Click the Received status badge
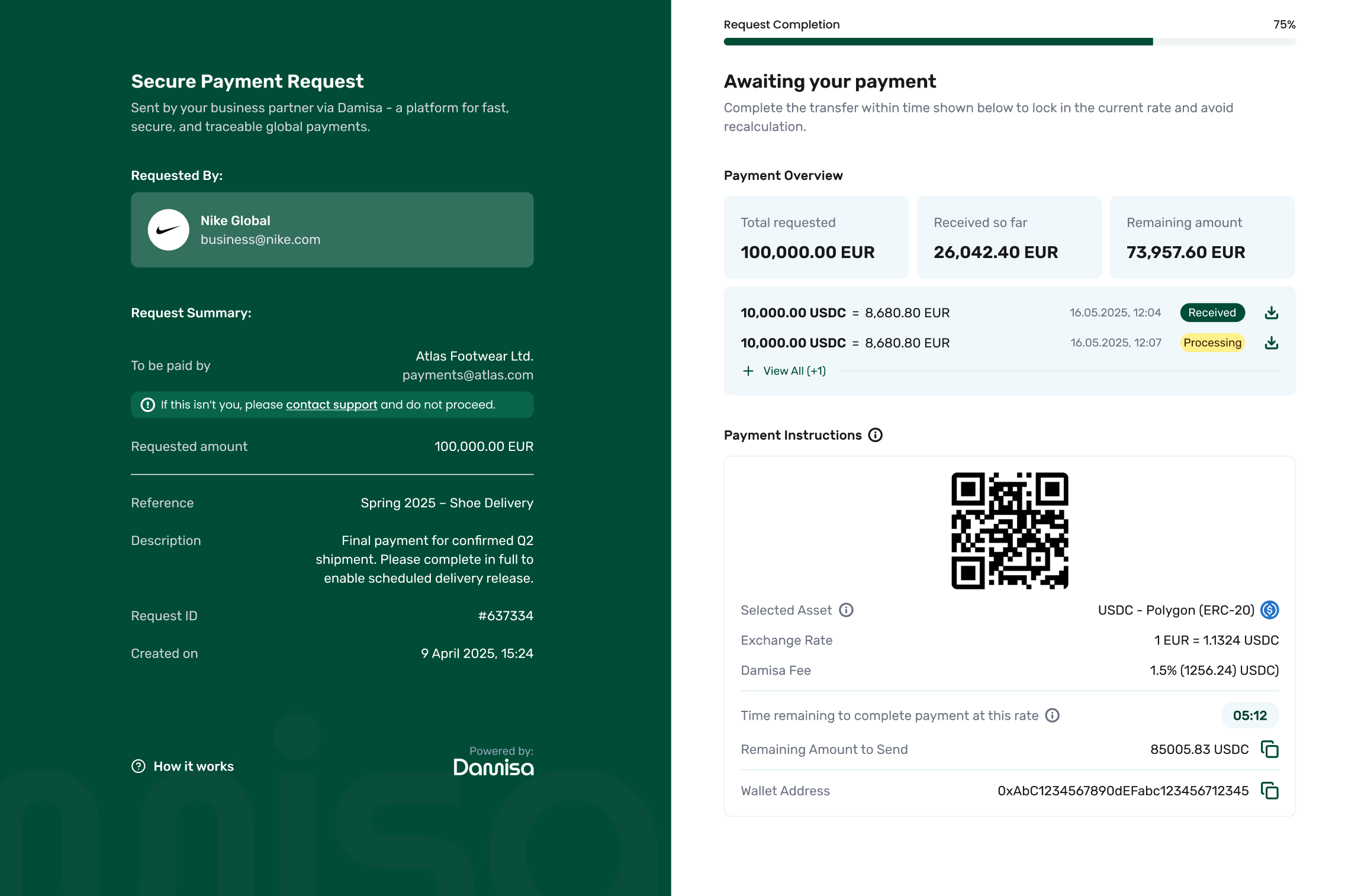 [1212, 312]
